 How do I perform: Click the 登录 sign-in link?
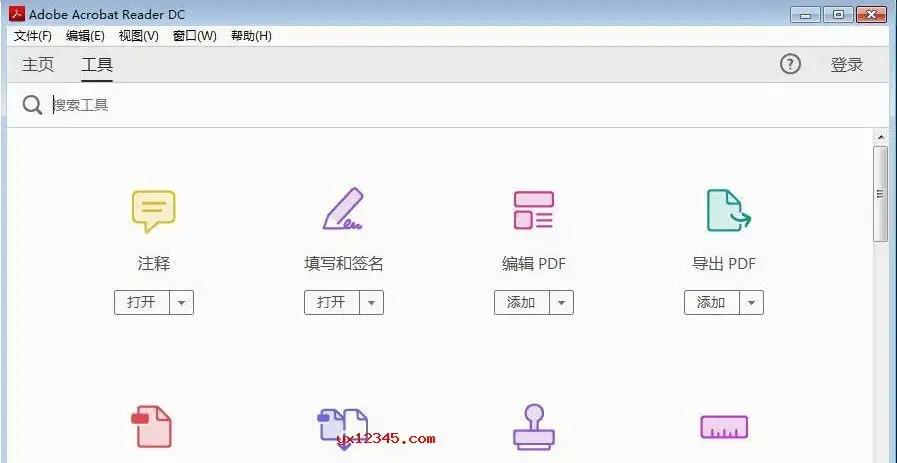point(847,65)
